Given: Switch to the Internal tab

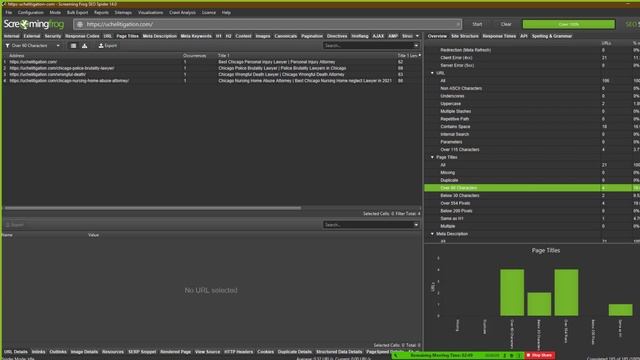Looking at the screenshot, I should pyautogui.click(x=11, y=36).
